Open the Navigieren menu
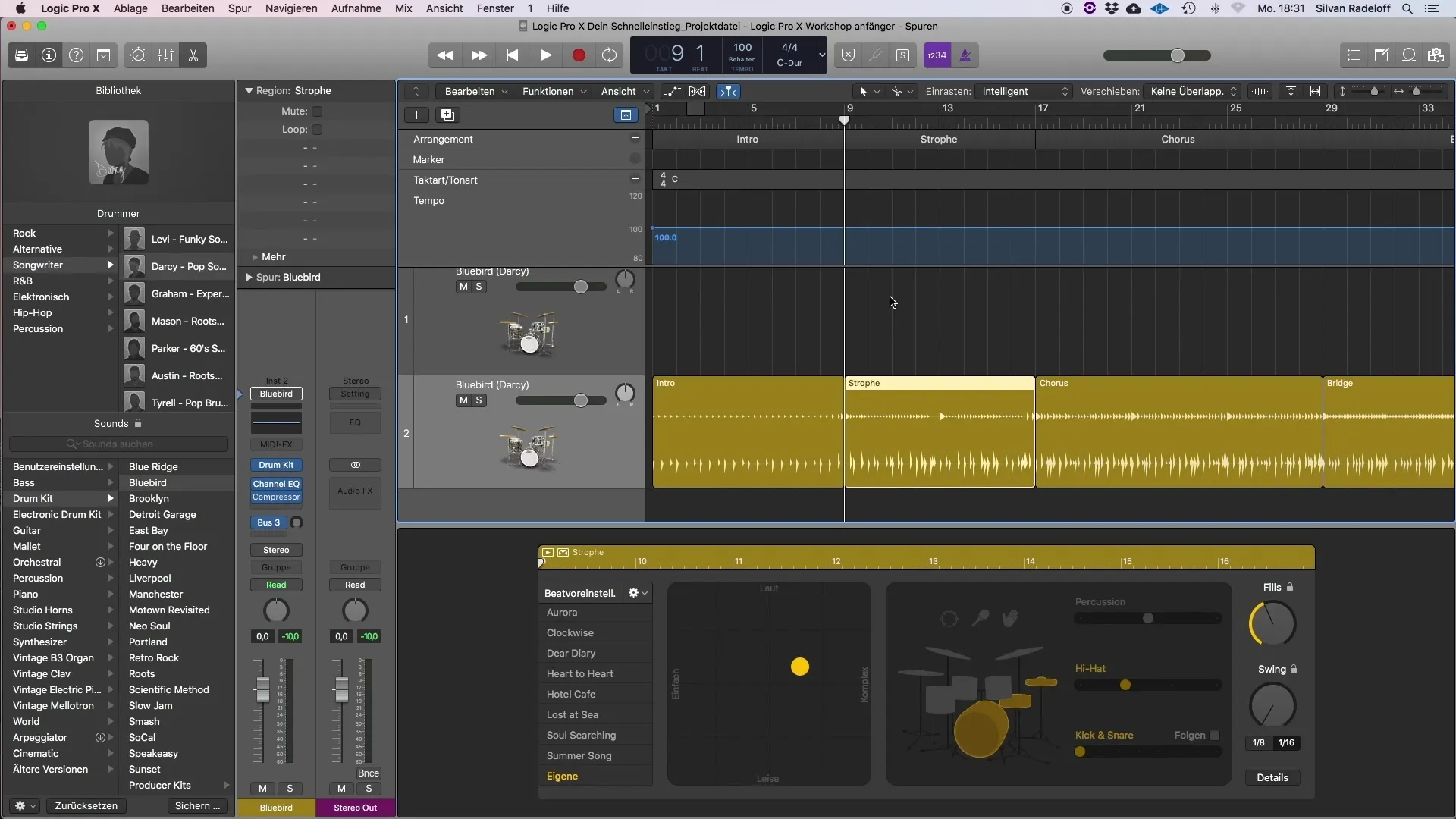1456x819 pixels. click(x=291, y=8)
